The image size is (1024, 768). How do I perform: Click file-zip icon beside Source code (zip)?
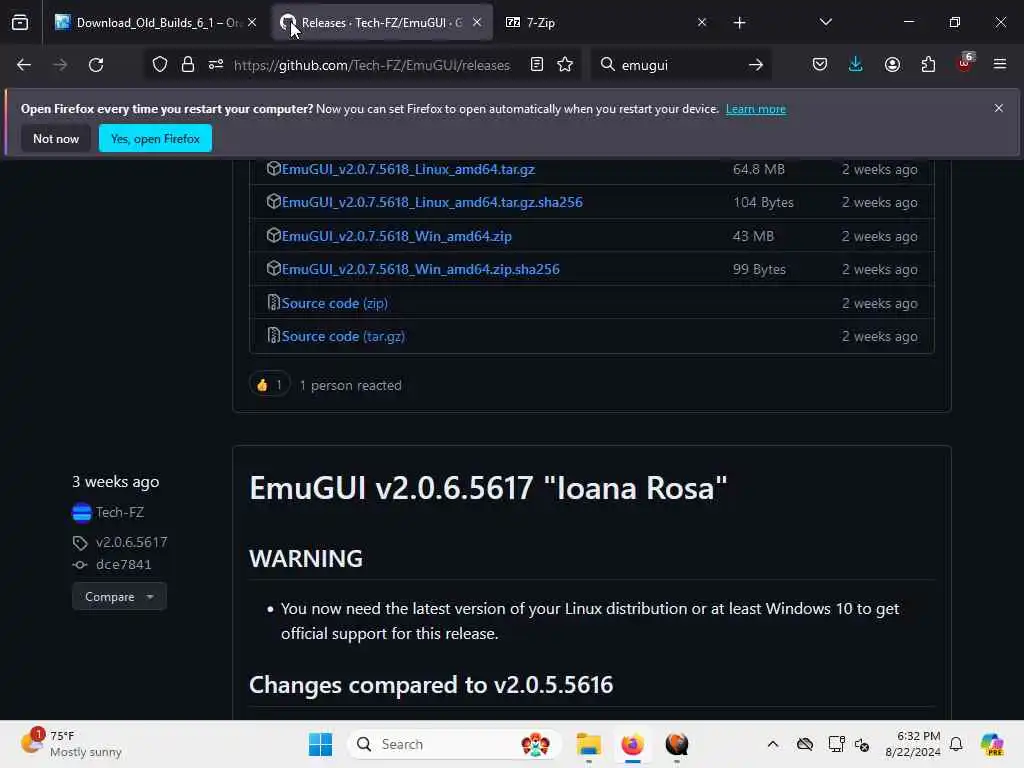[274, 302]
